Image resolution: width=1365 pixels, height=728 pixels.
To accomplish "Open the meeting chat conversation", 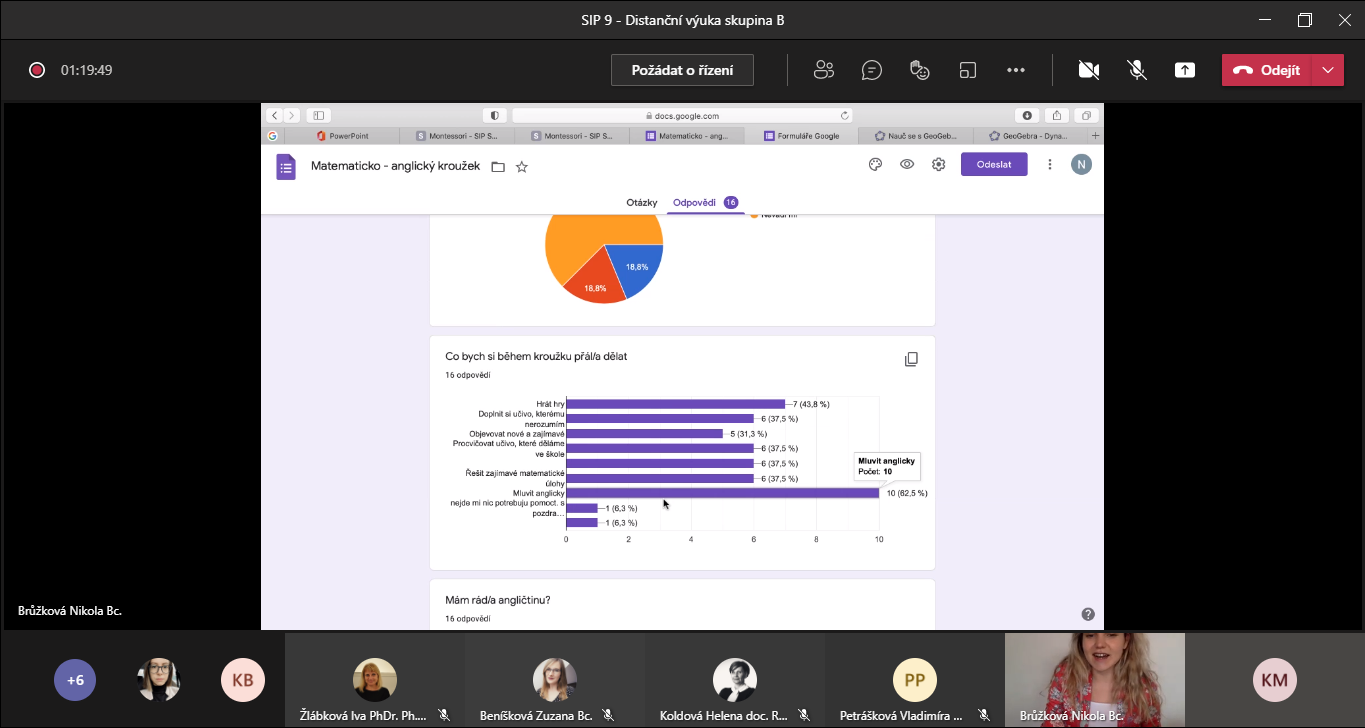I will pos(872,70).
